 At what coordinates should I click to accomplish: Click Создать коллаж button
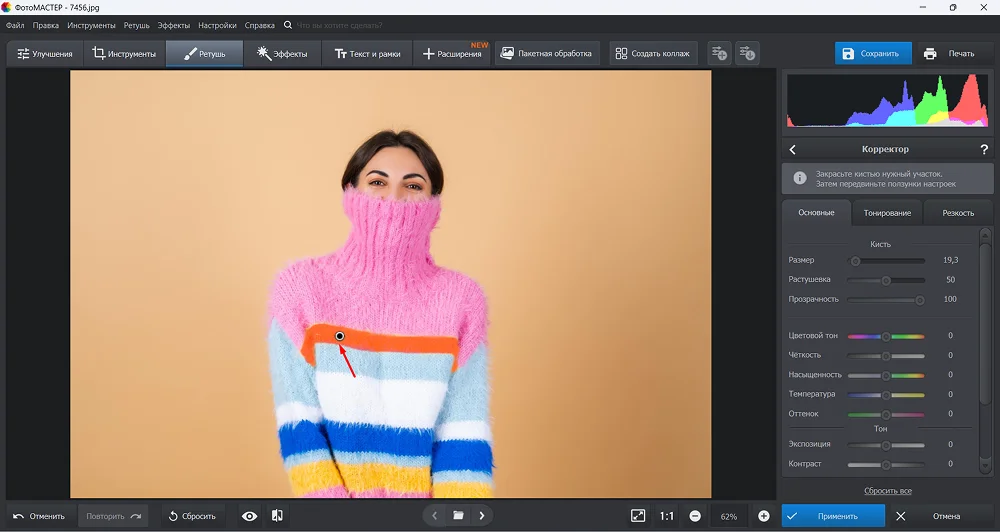(653, 54)
